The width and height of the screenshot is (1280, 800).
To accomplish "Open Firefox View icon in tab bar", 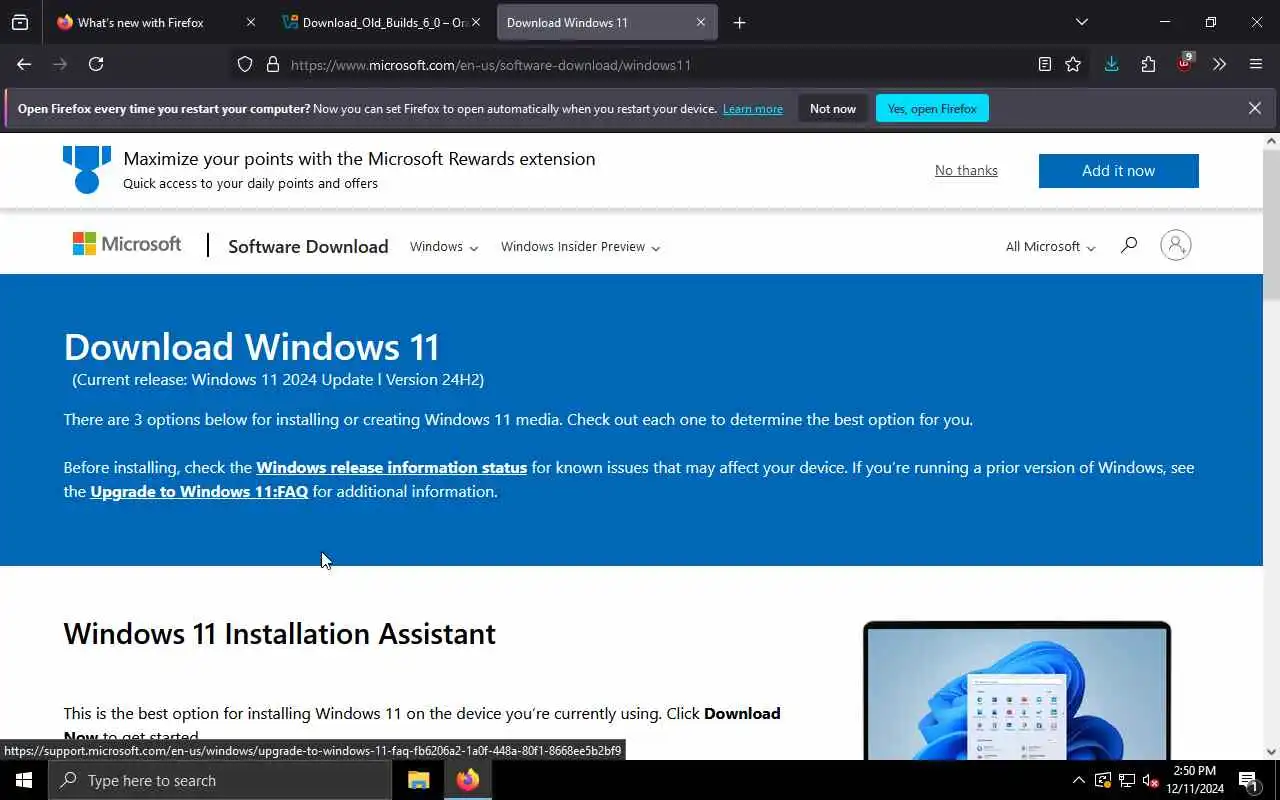I will [20, 22].
